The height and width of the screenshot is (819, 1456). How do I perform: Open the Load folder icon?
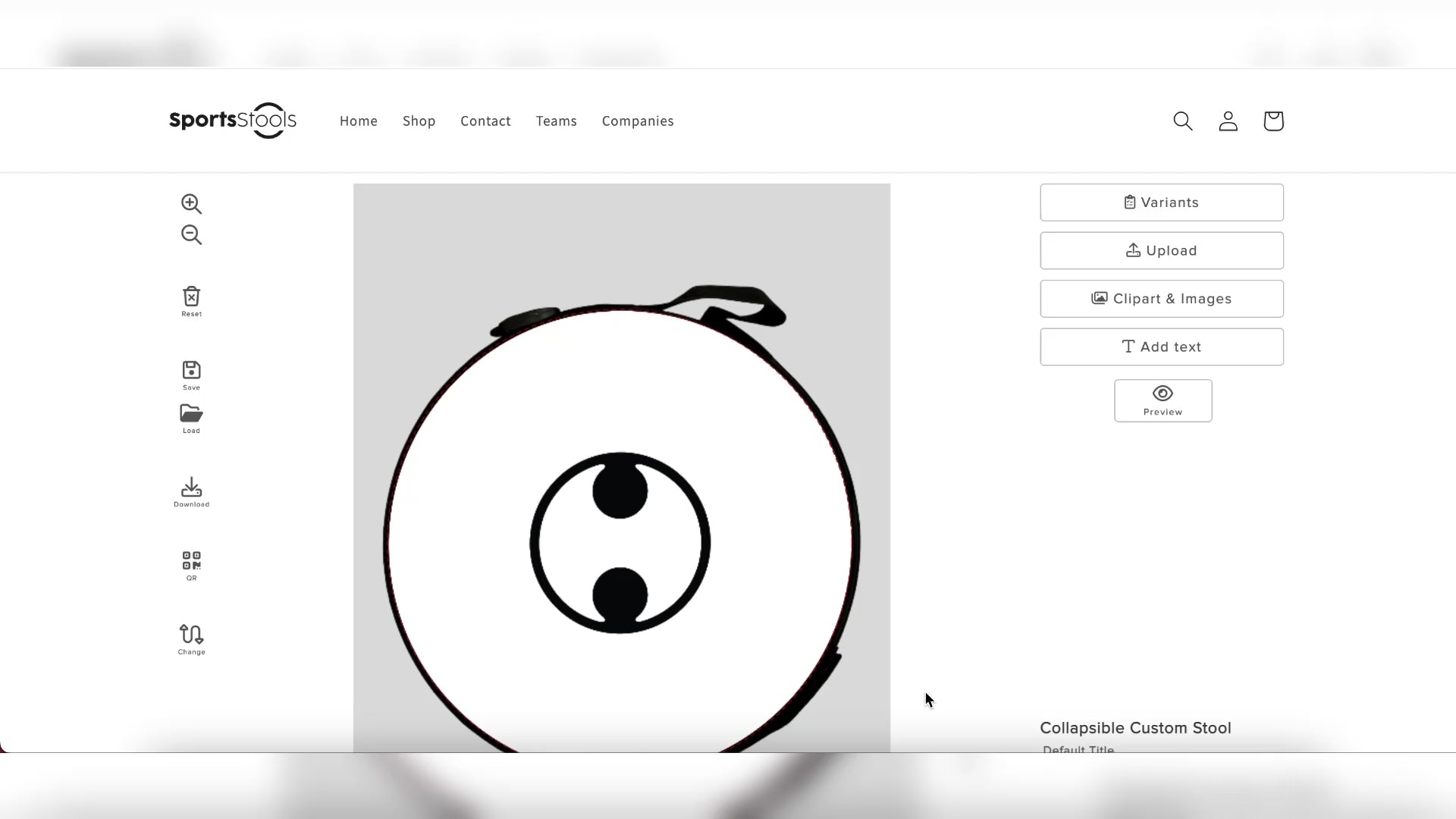click(191, 418)
